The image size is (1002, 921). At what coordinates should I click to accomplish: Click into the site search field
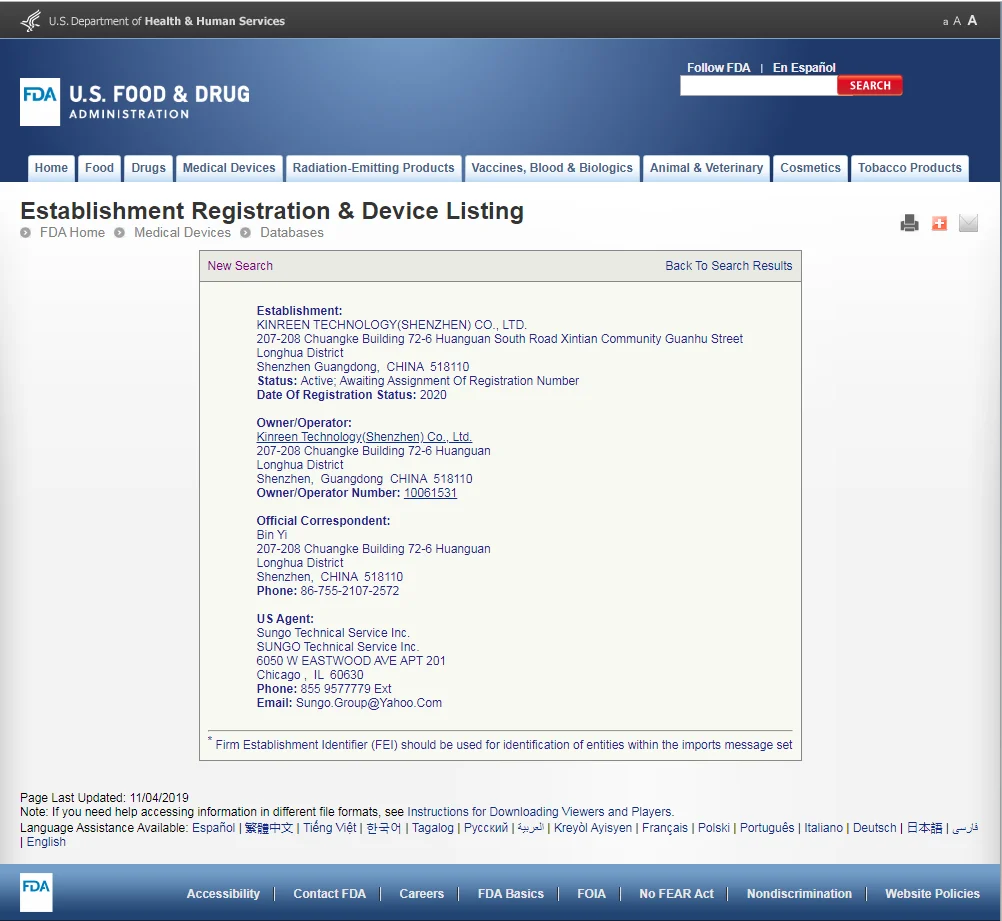coord(758,86)
